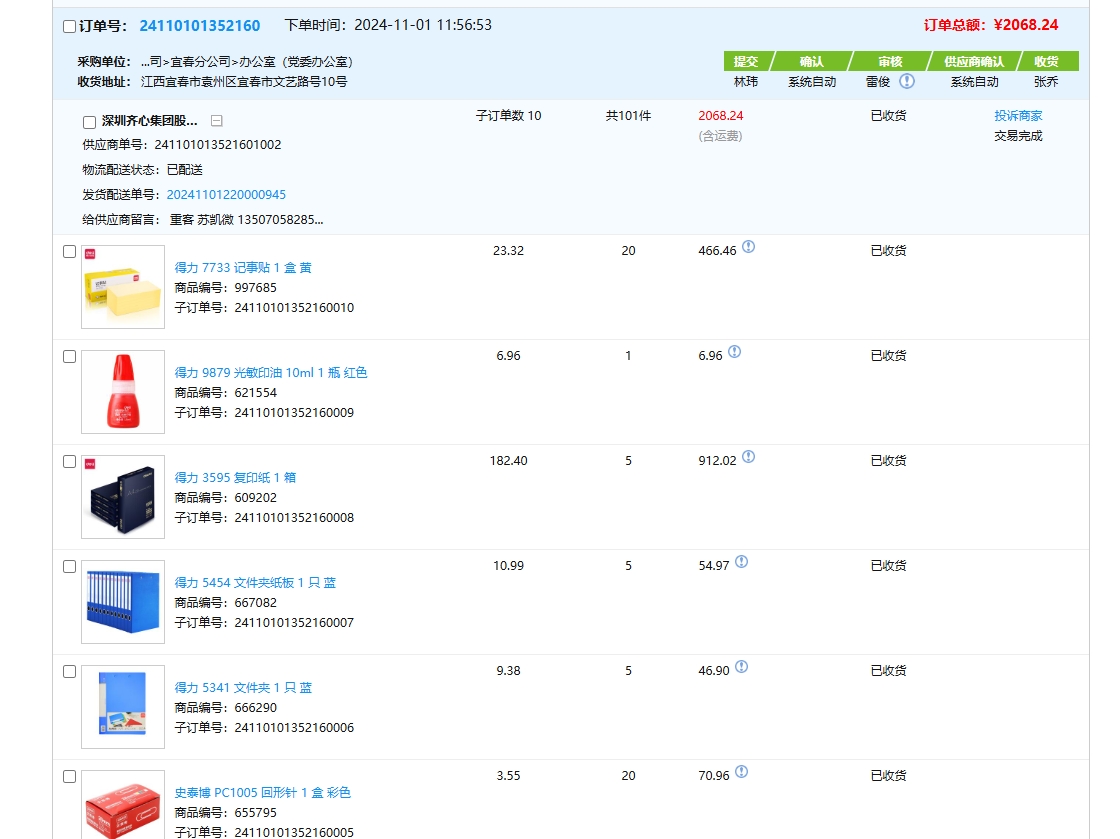Viewport: 1120px width, 839px height.
Task: Click supplier message 重客 苏凯微 13507058285...
Action: pos(246,220)
